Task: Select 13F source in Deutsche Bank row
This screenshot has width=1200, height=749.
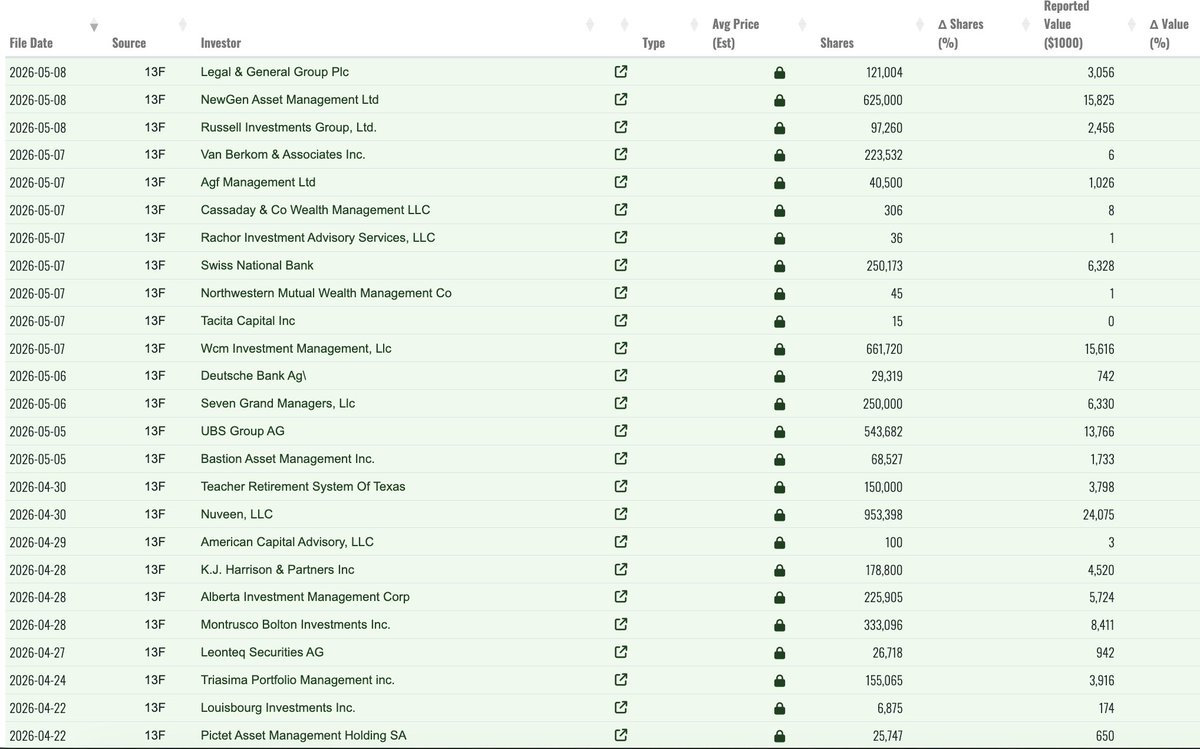Action: click(154, 376)
